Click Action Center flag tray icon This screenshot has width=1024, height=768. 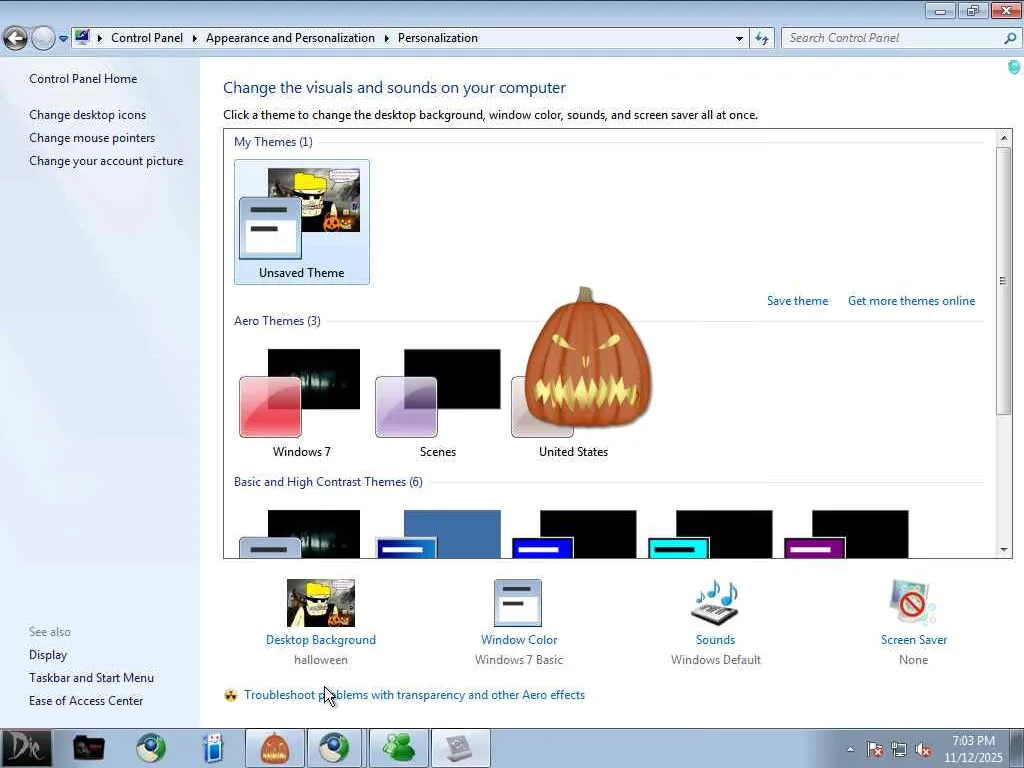click(875, 749)
